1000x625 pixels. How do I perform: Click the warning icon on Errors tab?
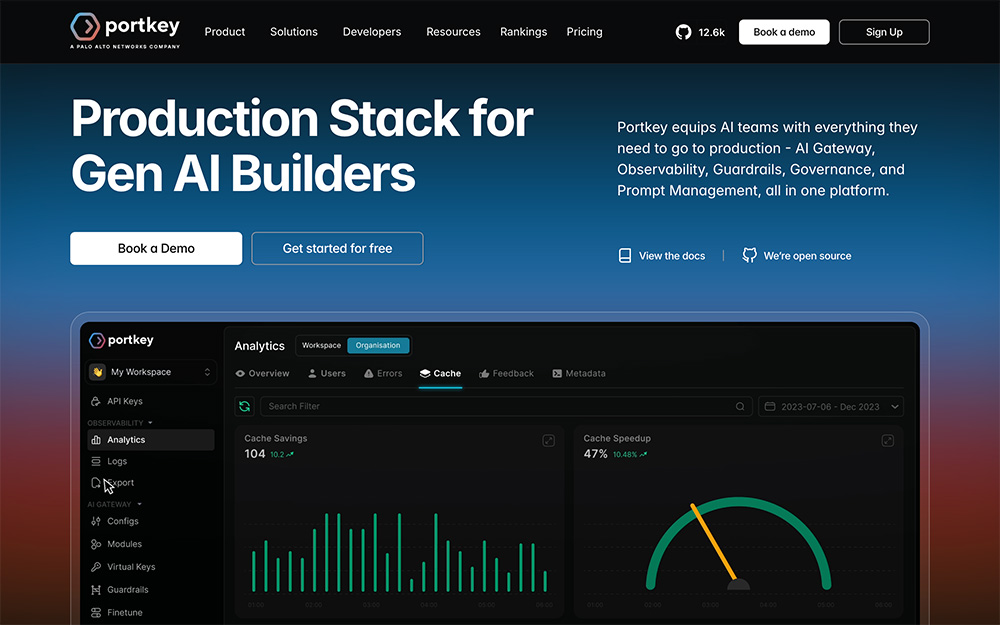click(x=369, y=374)
